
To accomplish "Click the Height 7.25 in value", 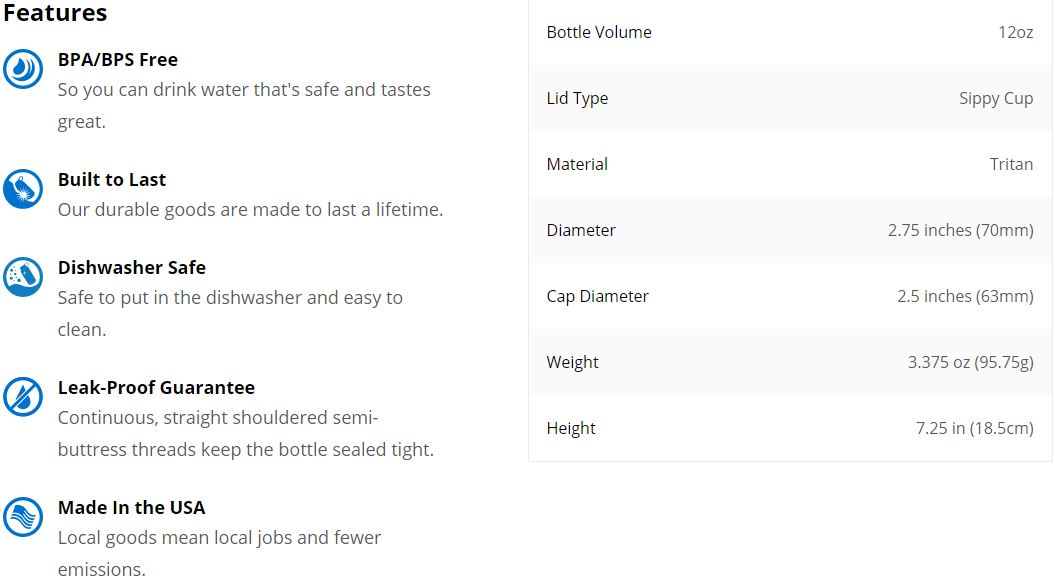I will click(974, 428).
